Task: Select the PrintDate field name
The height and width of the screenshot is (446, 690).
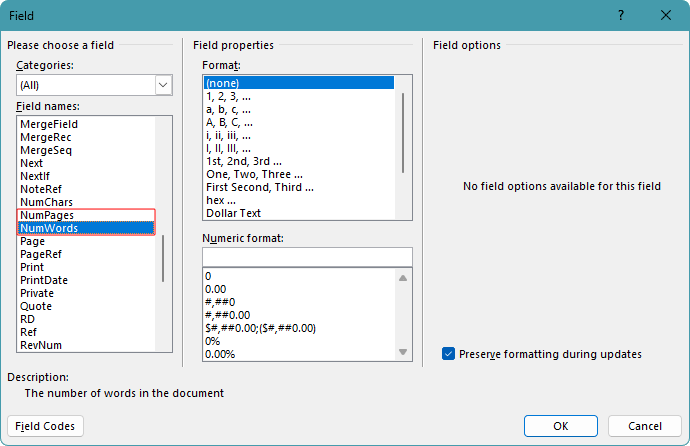Action: coord(44,280)
